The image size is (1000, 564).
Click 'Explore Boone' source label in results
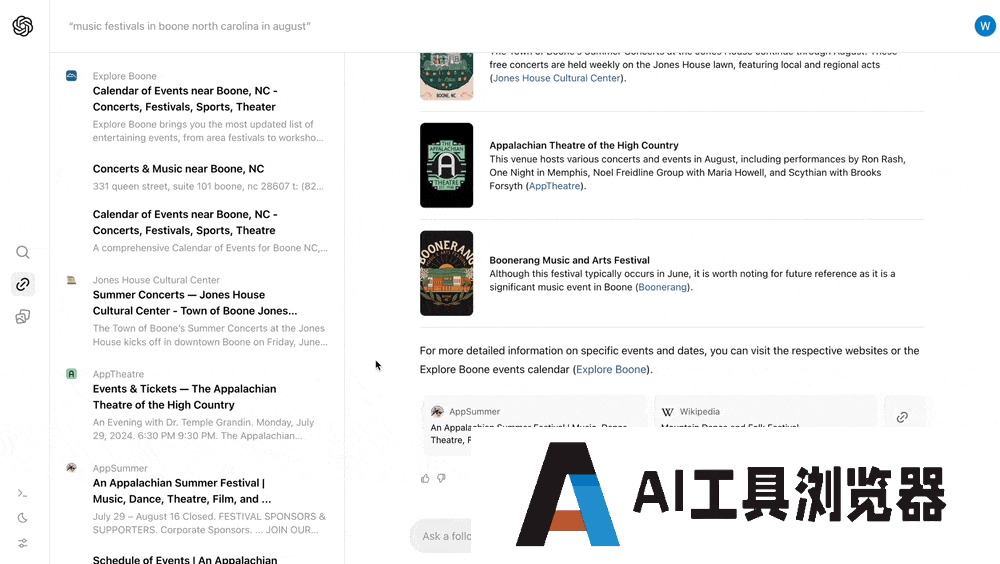click(x=124, y=76)
